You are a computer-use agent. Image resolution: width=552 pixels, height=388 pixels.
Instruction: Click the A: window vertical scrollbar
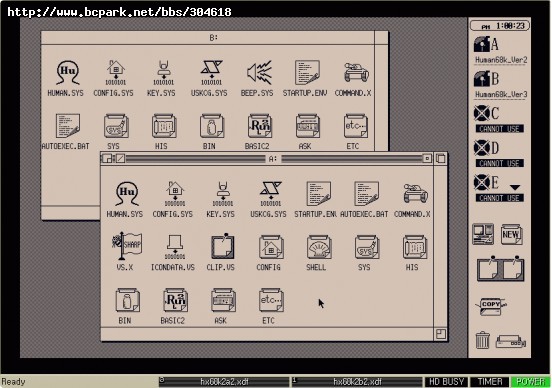click(x=441, y=246)
